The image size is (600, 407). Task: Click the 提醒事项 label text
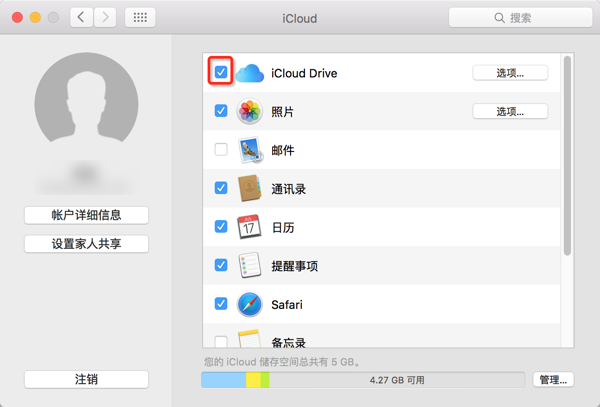[294, 266]
